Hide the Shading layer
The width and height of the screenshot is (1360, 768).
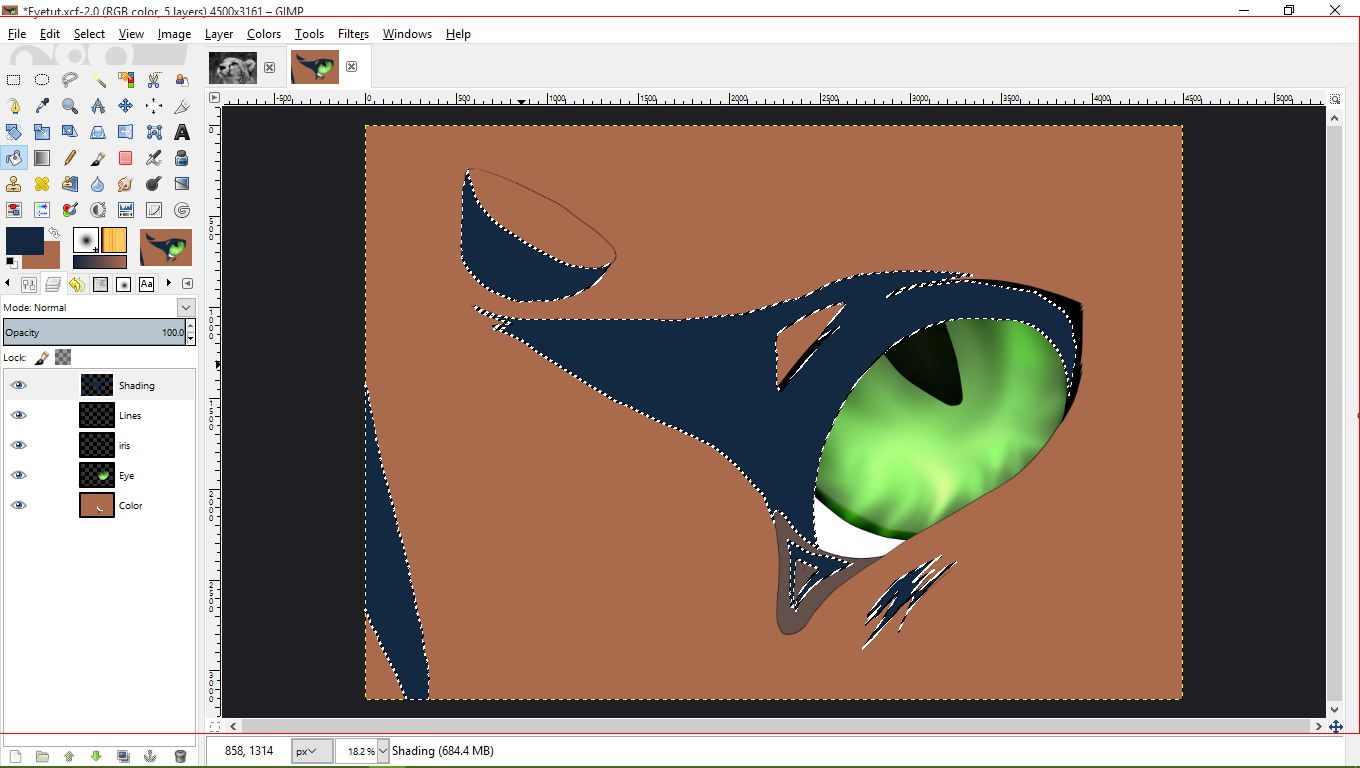click(x=19, y=385)
